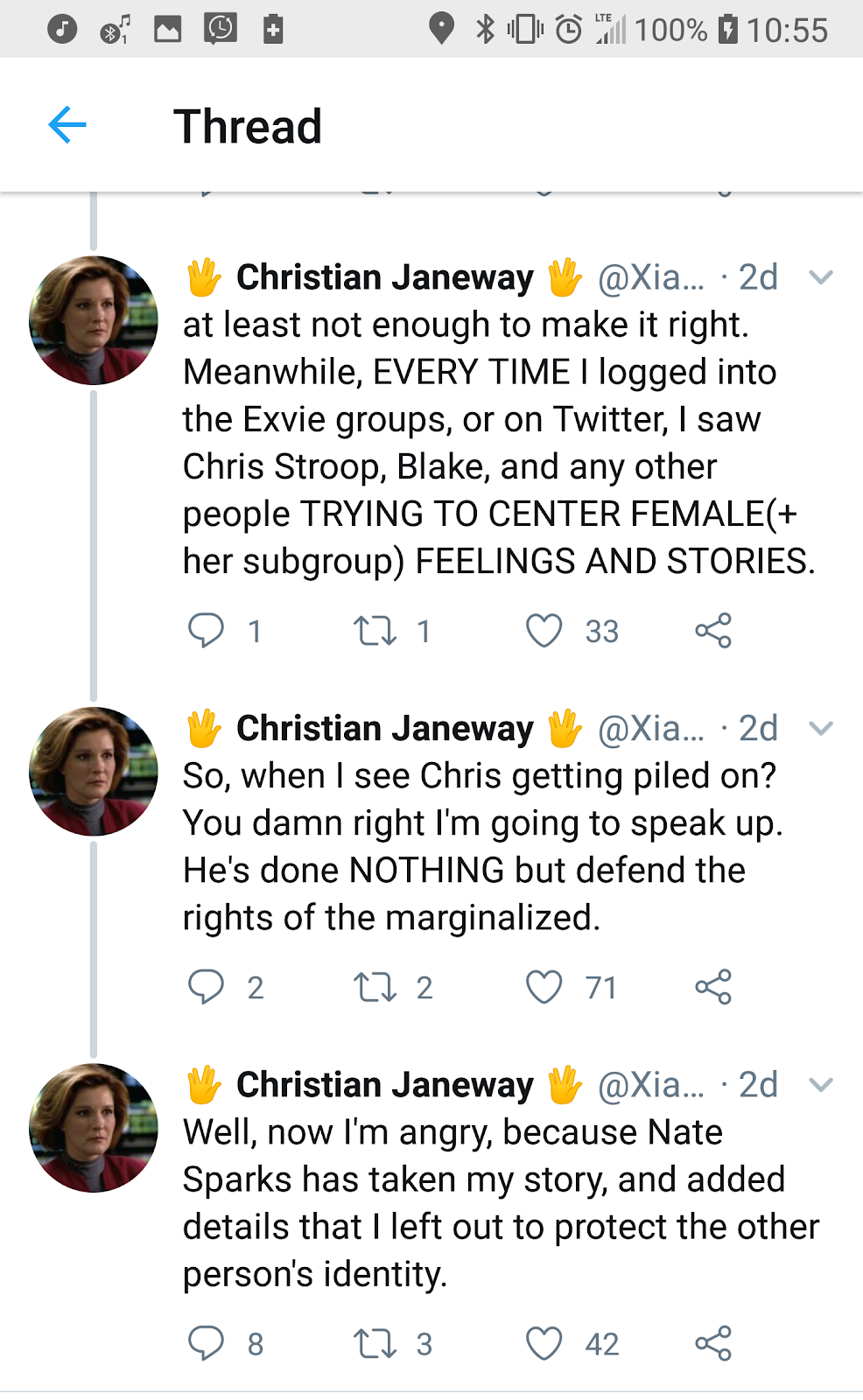Like the tweet with 33 likes
Image resolution: width=863 pixels, height=1400 pixels.
(544, 630)
